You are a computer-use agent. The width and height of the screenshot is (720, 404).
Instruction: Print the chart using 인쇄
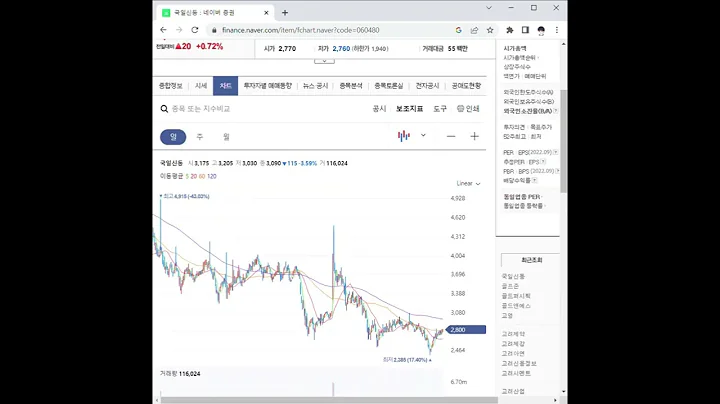(468, 109)
